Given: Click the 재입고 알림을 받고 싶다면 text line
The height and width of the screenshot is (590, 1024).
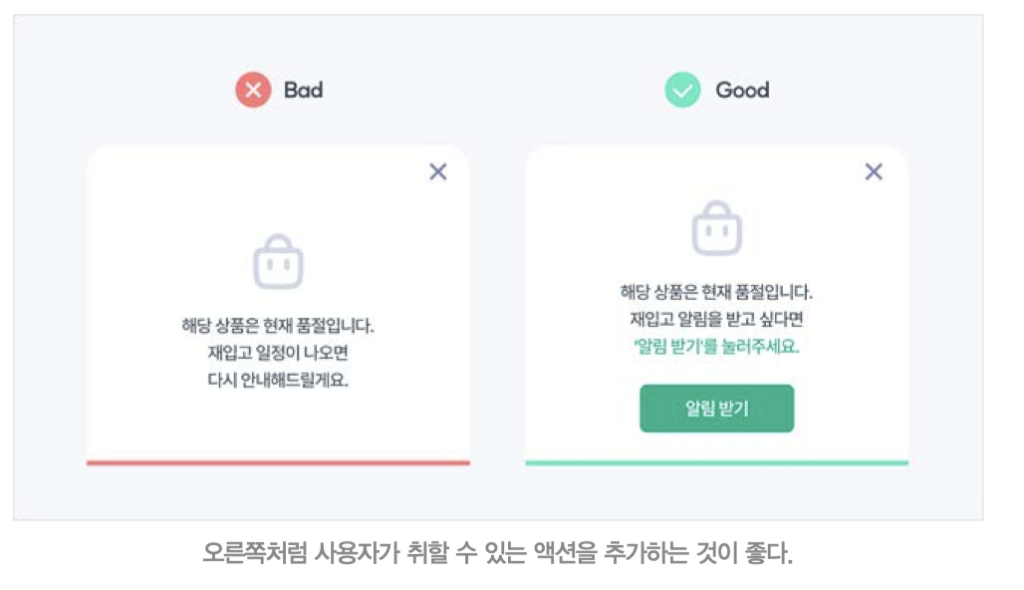Looking at the screenshot, I should pos(716,319).
